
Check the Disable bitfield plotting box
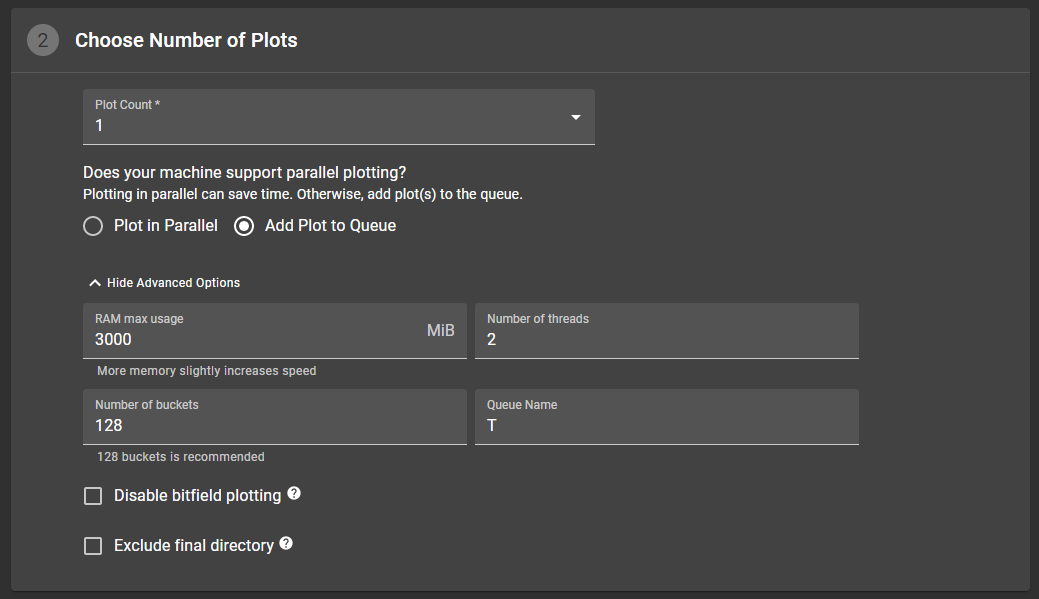click(x=93, y=495)
